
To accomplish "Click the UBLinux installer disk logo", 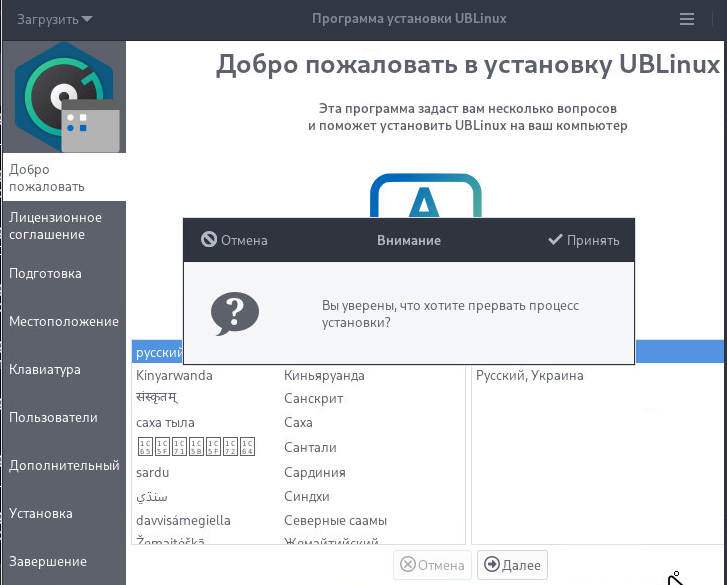I will pos(65,97).
